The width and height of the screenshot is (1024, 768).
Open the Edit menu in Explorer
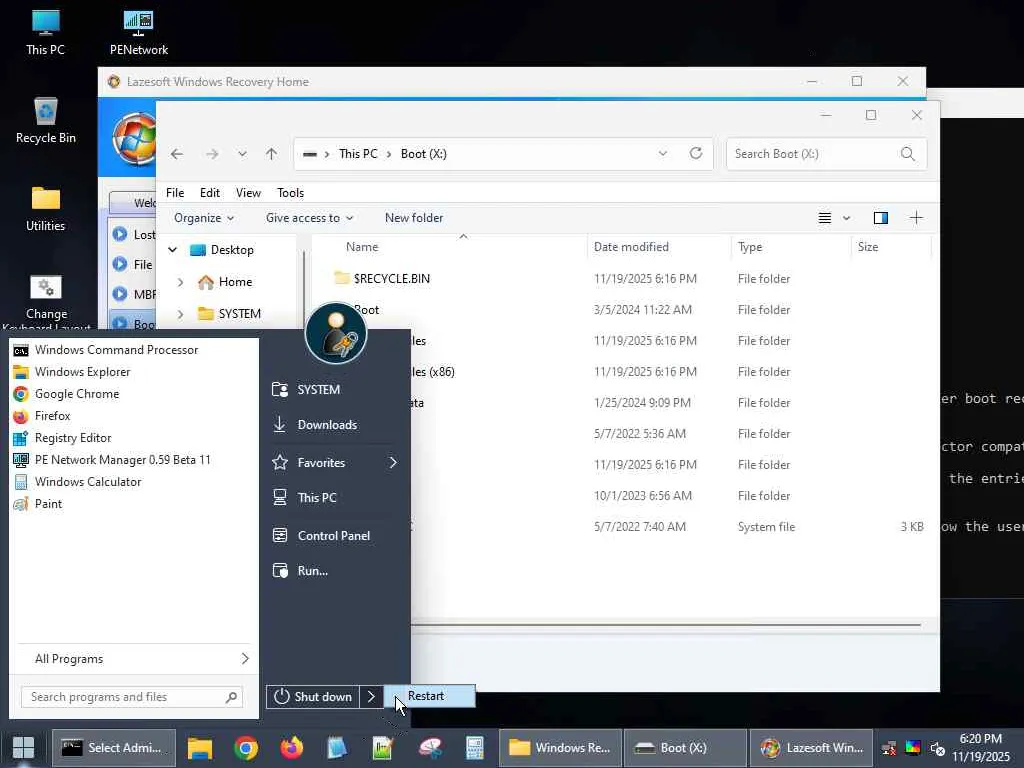pos(210,193)
